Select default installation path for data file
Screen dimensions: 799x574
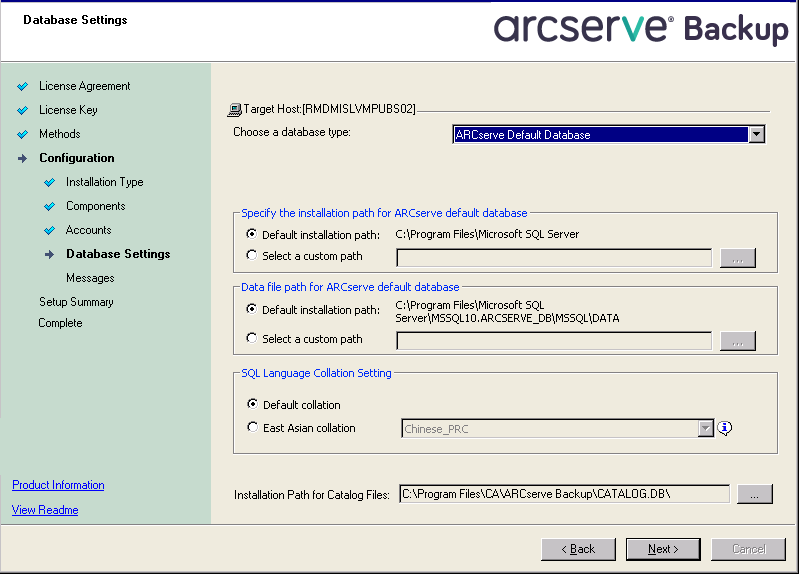[251, 309]
